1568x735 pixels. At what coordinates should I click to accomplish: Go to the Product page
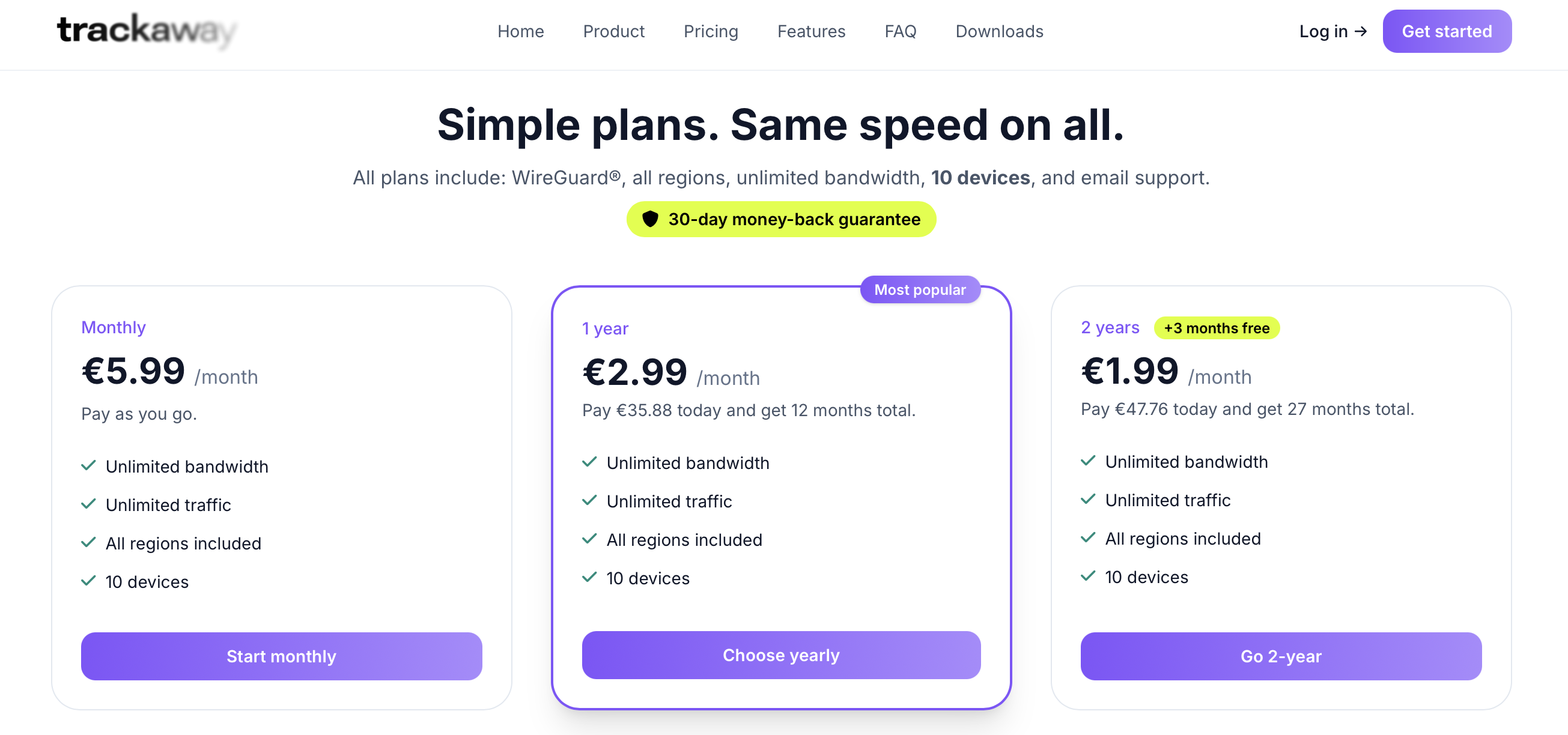pyautogui.click(x=613, y=31)
